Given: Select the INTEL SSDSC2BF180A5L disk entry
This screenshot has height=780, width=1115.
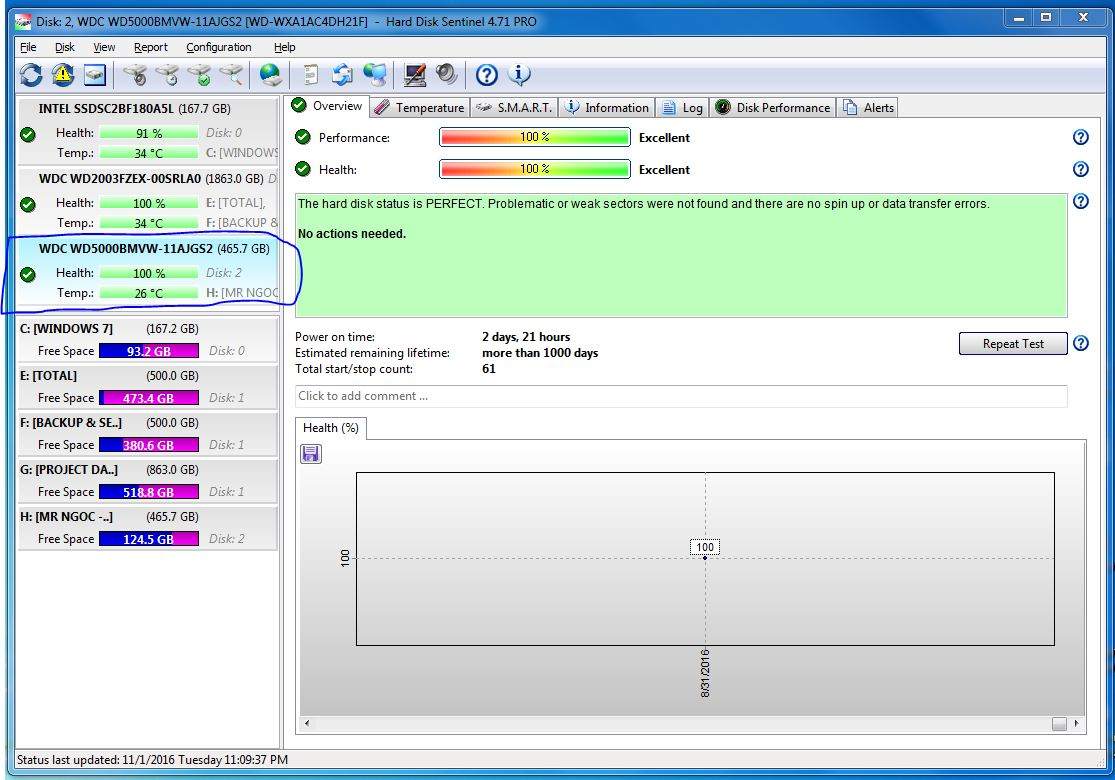Looking at the screenshot, I should click(x=148, y=130).
